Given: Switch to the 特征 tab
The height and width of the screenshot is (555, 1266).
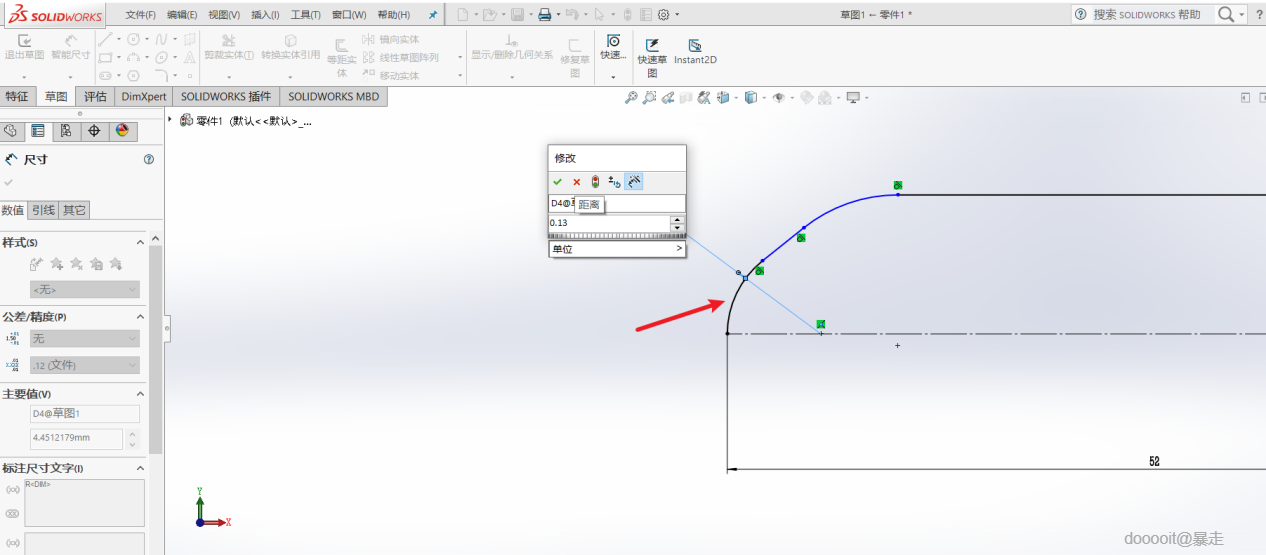Looking at the screenshot, I should 17,96.
